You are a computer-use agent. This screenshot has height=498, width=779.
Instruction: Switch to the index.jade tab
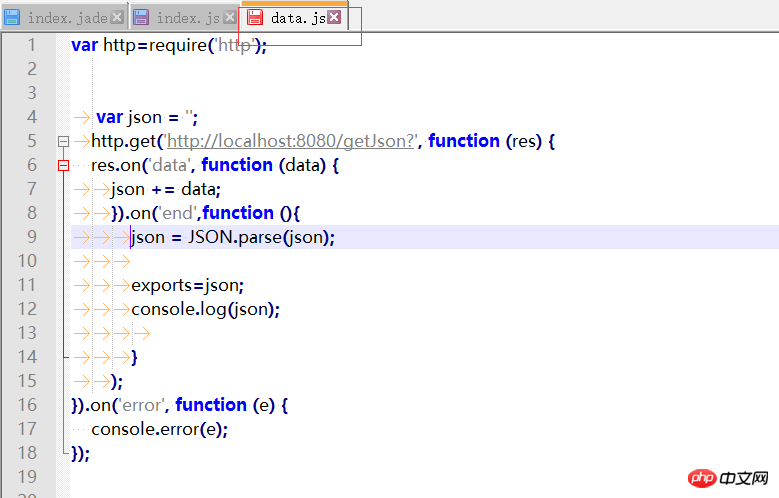tap(64, 17)
